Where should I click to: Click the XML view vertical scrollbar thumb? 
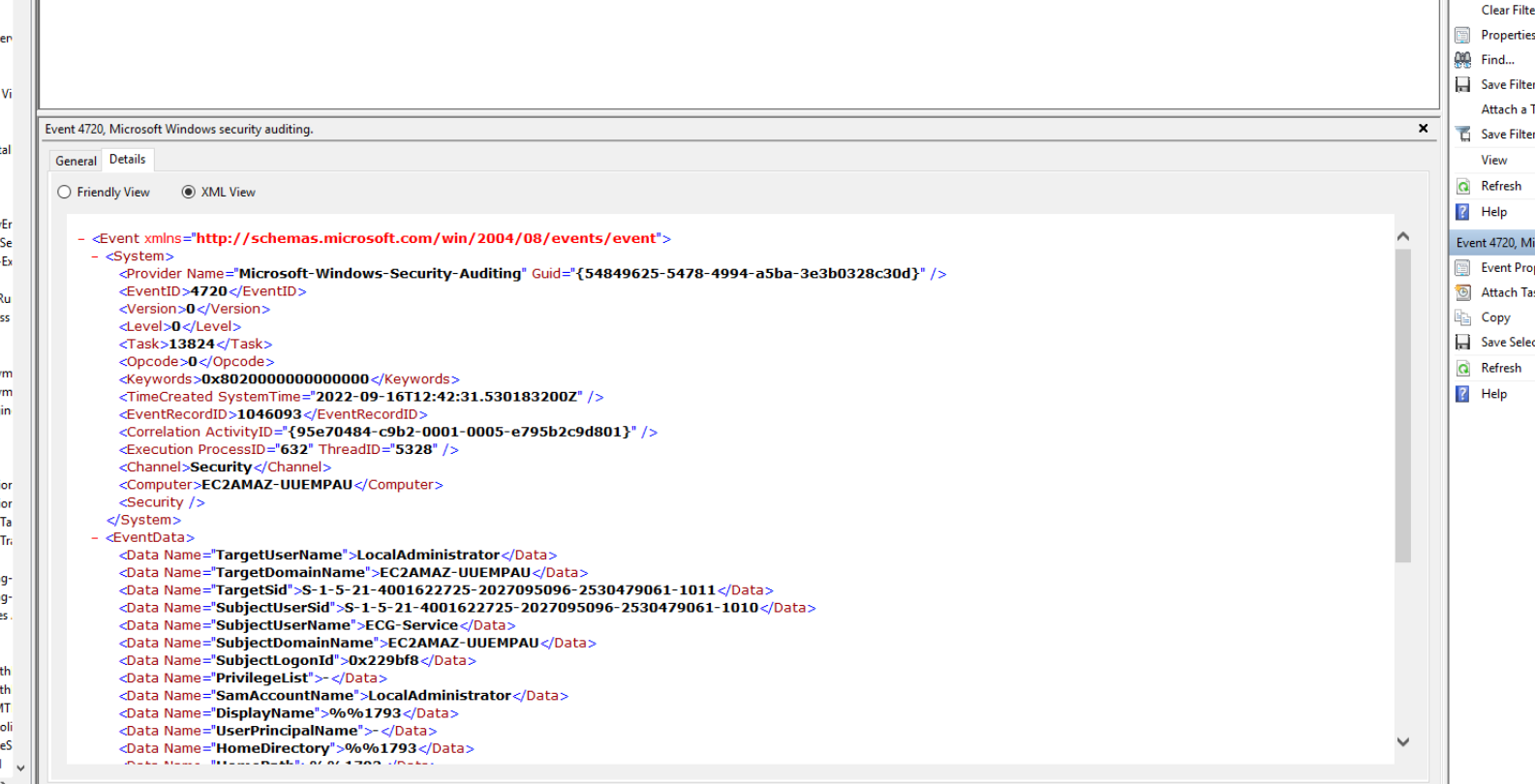click(x=1403, y=407)
